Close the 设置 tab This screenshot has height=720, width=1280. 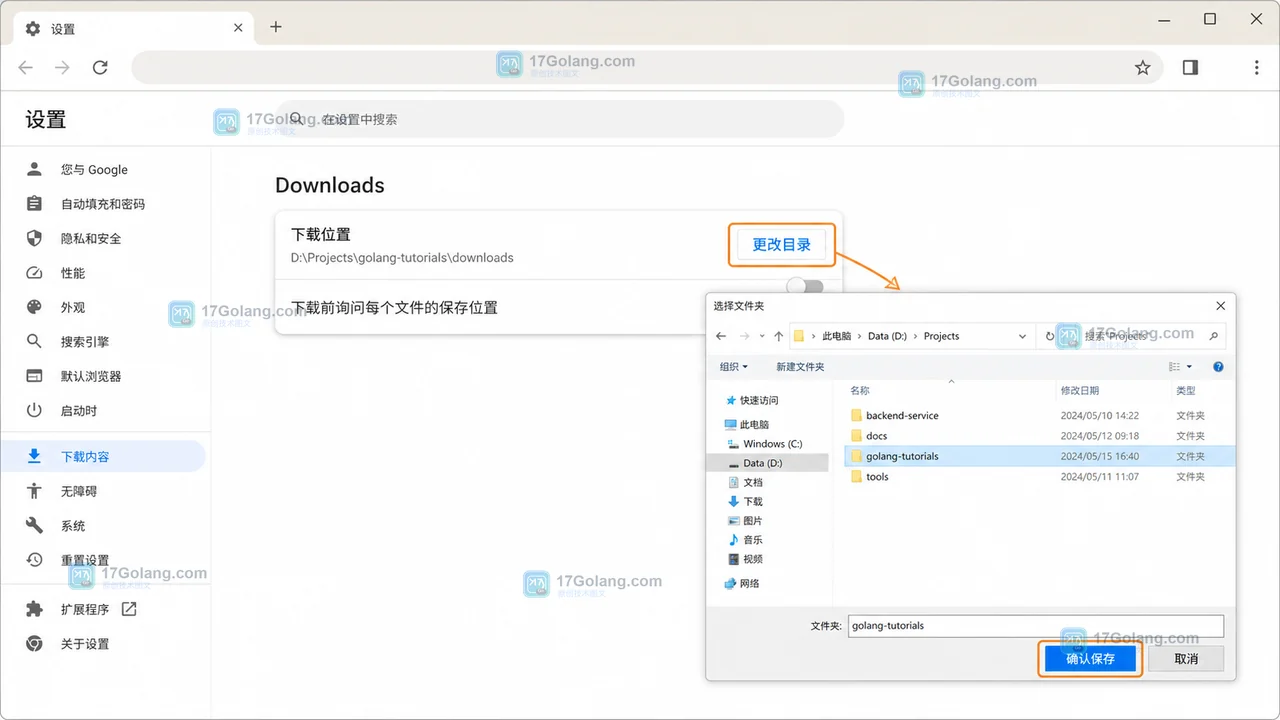pos(238,28)
